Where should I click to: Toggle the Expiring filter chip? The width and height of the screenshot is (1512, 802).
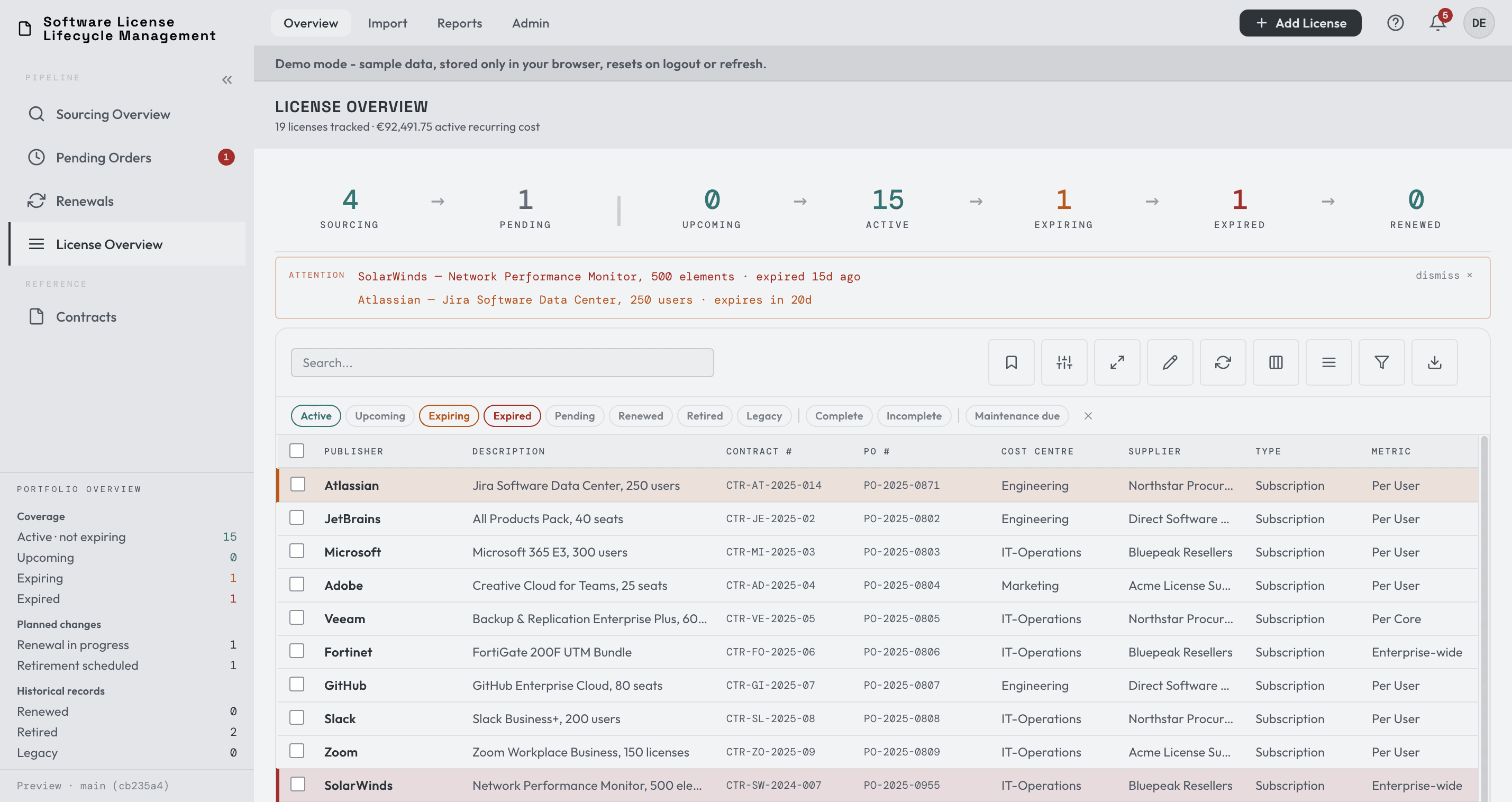(449, 416)
